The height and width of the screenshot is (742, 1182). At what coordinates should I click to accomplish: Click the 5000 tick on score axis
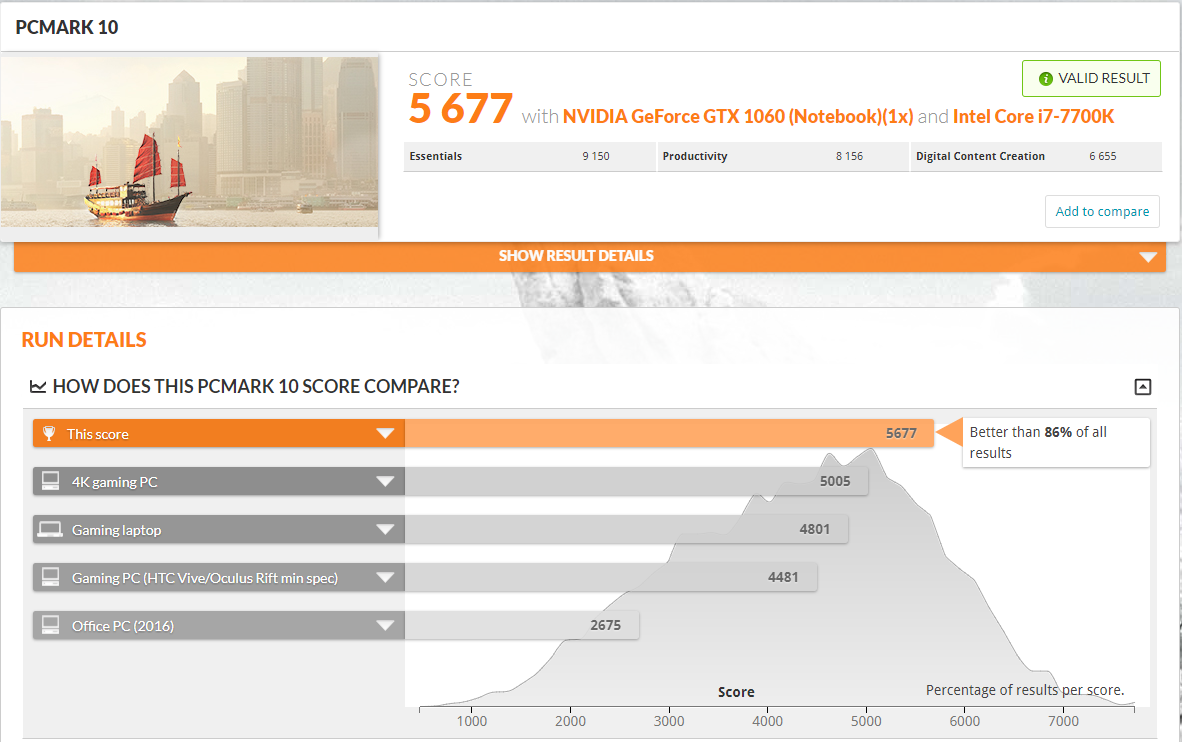[865, 720]
